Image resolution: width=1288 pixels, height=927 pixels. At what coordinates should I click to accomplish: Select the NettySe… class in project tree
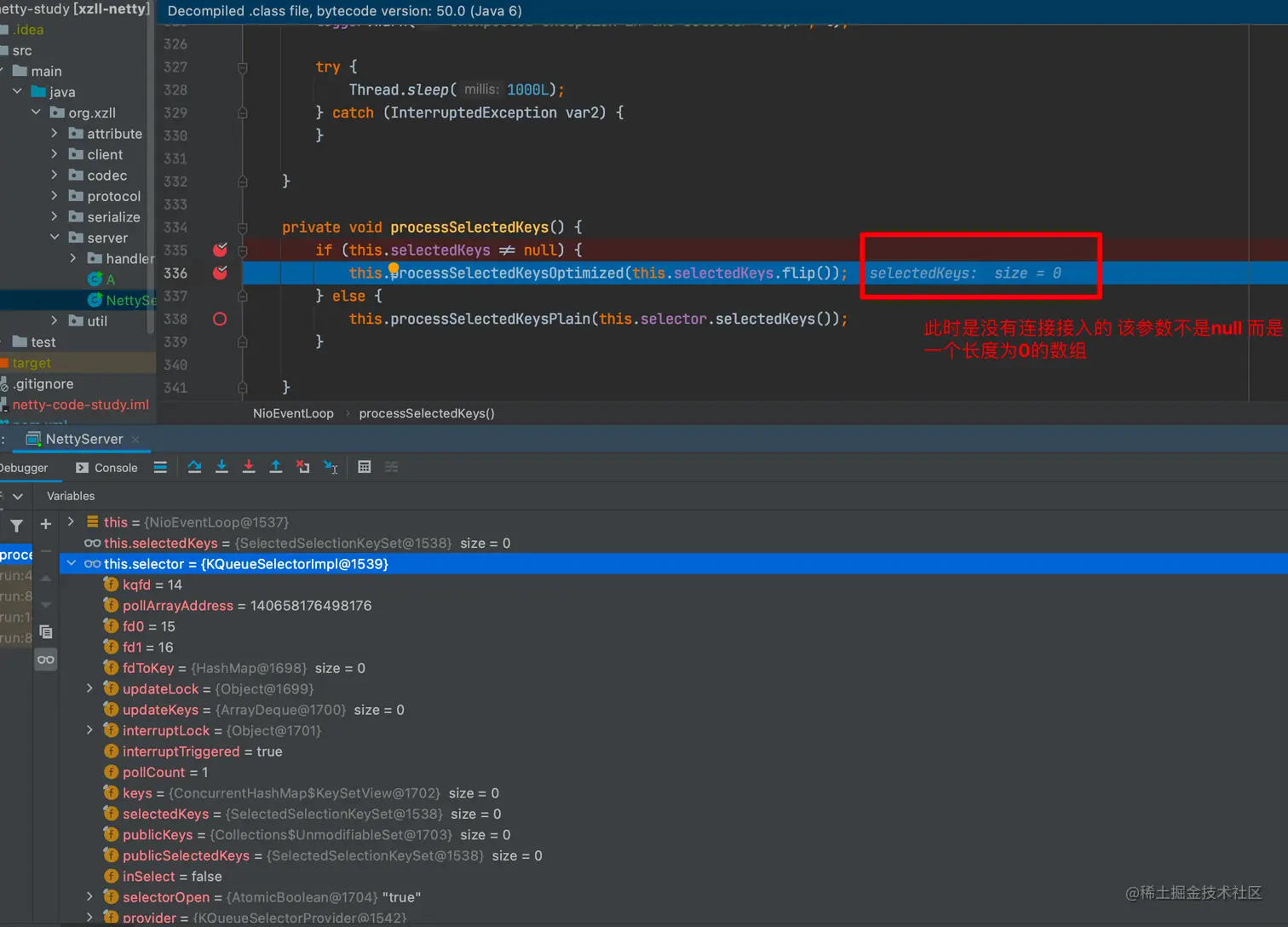point(123,300)
